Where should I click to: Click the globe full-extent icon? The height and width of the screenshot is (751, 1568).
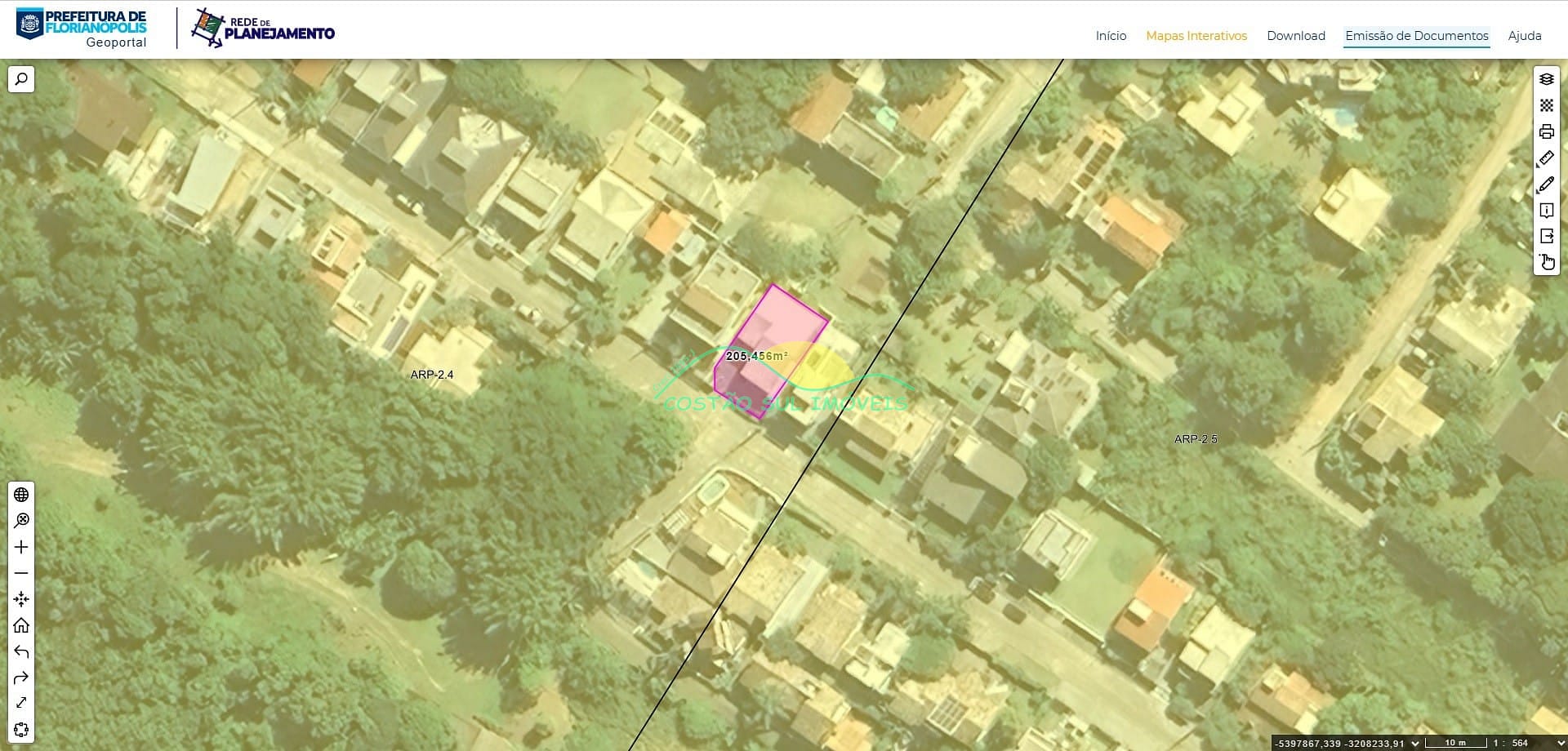[21, 495]
